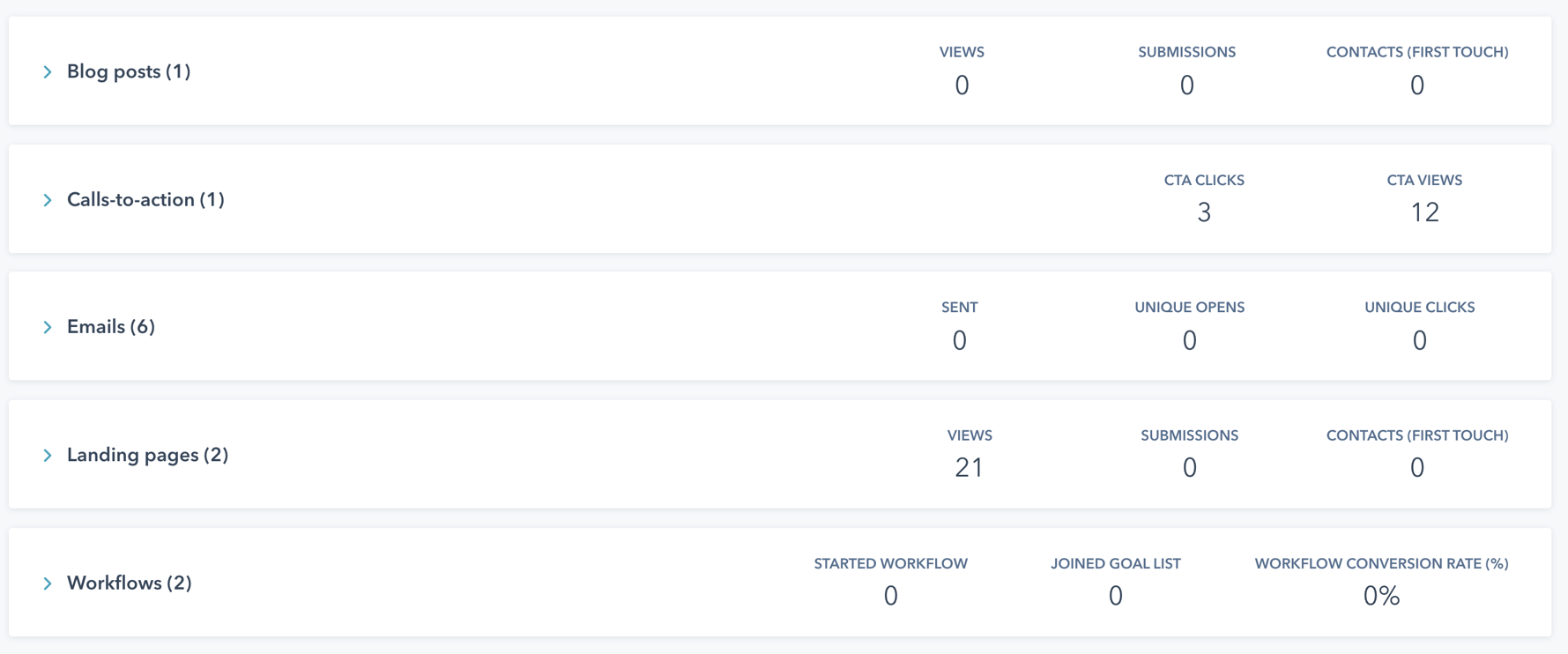
Task: Expand the Calls-to-action section chevron
Action: (x=48, y=199)
